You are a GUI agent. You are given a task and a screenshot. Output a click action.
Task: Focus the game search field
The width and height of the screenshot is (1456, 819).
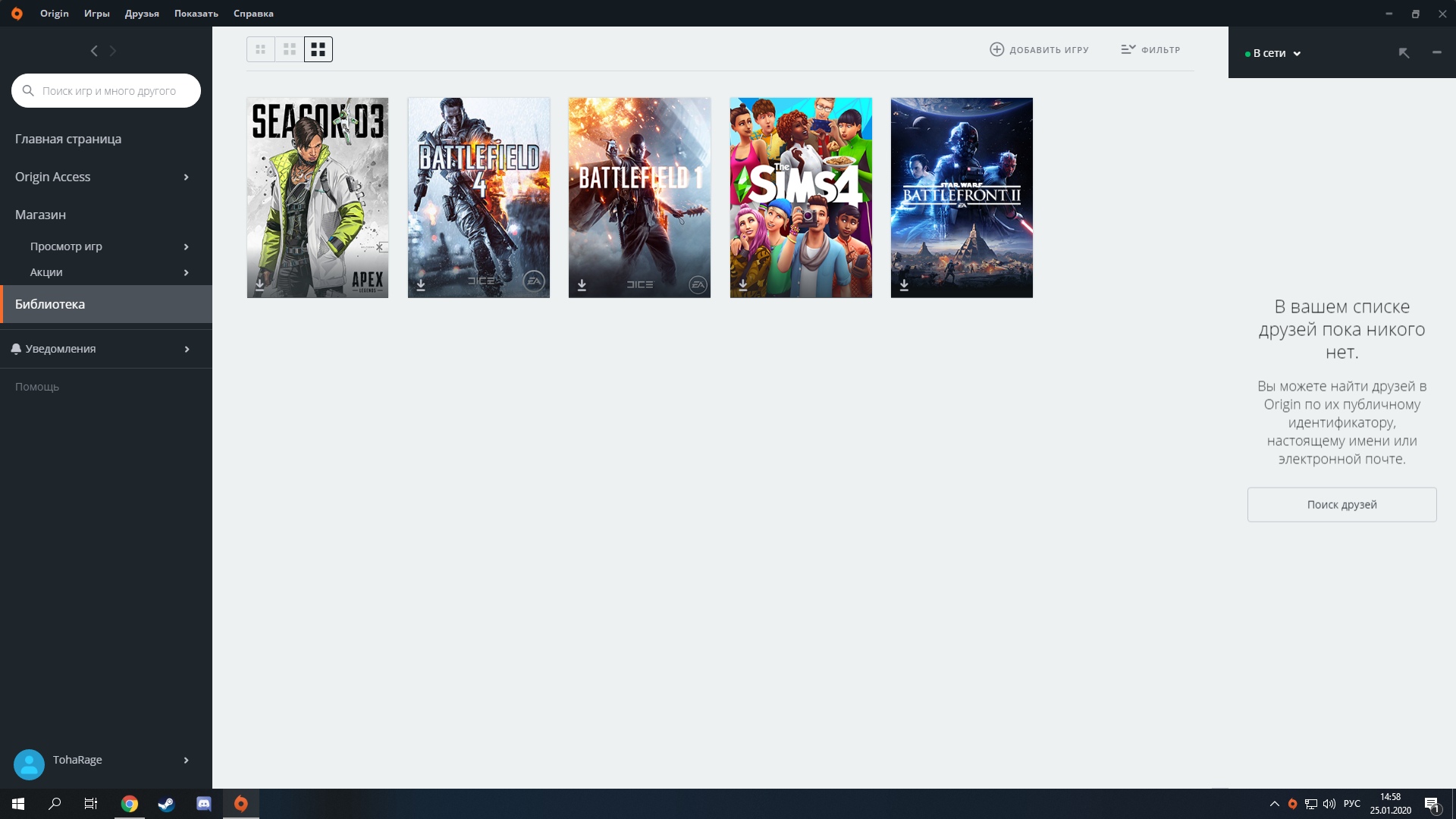coord(106,90)
